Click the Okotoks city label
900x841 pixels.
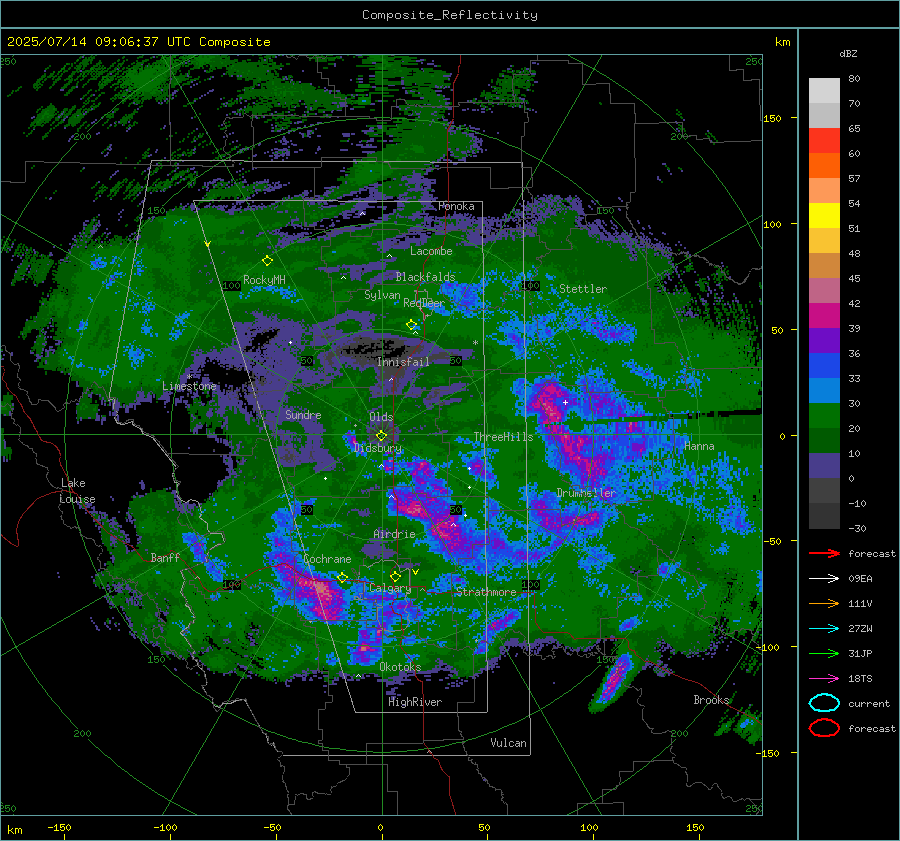400,667
